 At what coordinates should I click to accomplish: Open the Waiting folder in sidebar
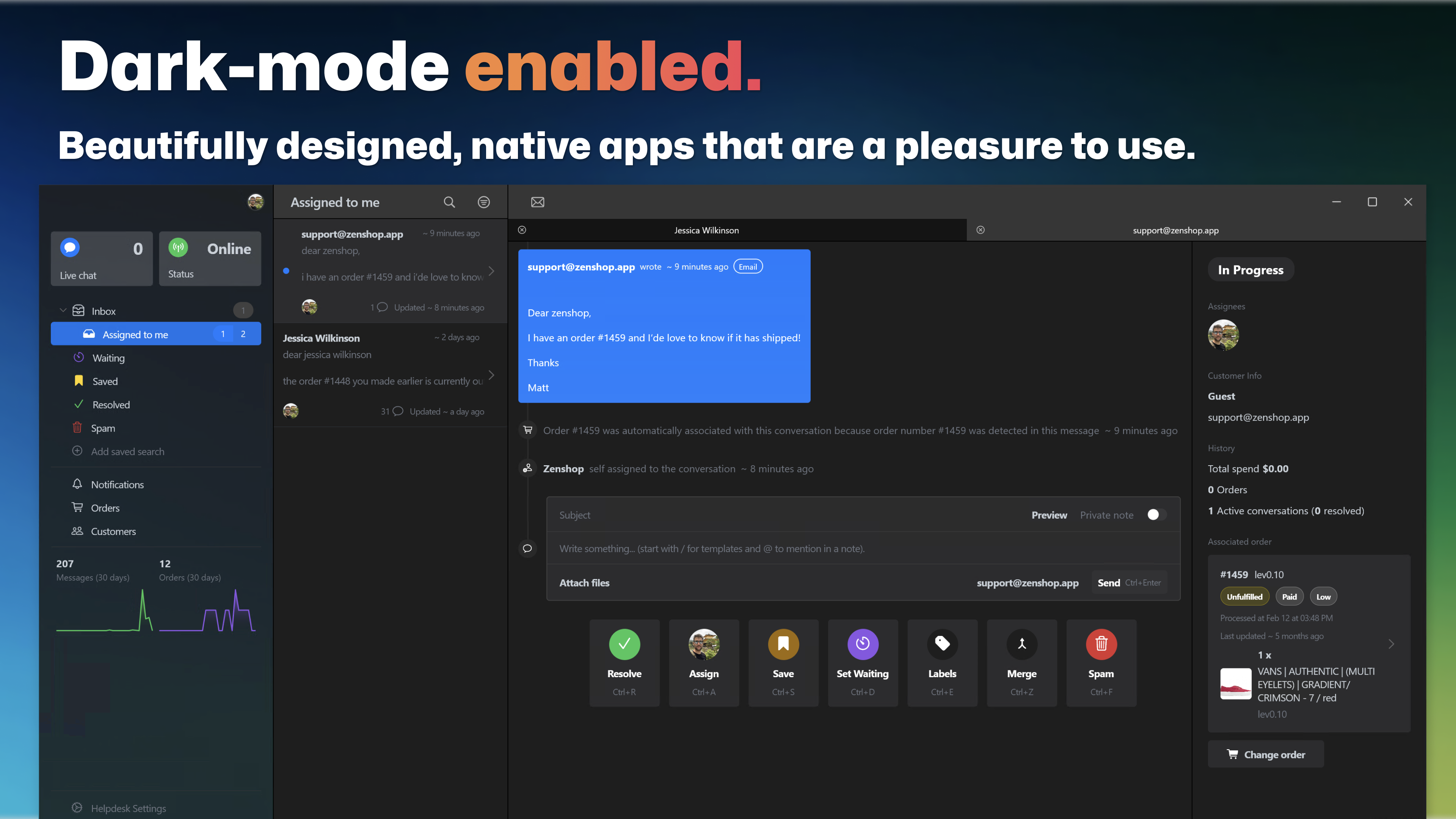tap(108, 358)
